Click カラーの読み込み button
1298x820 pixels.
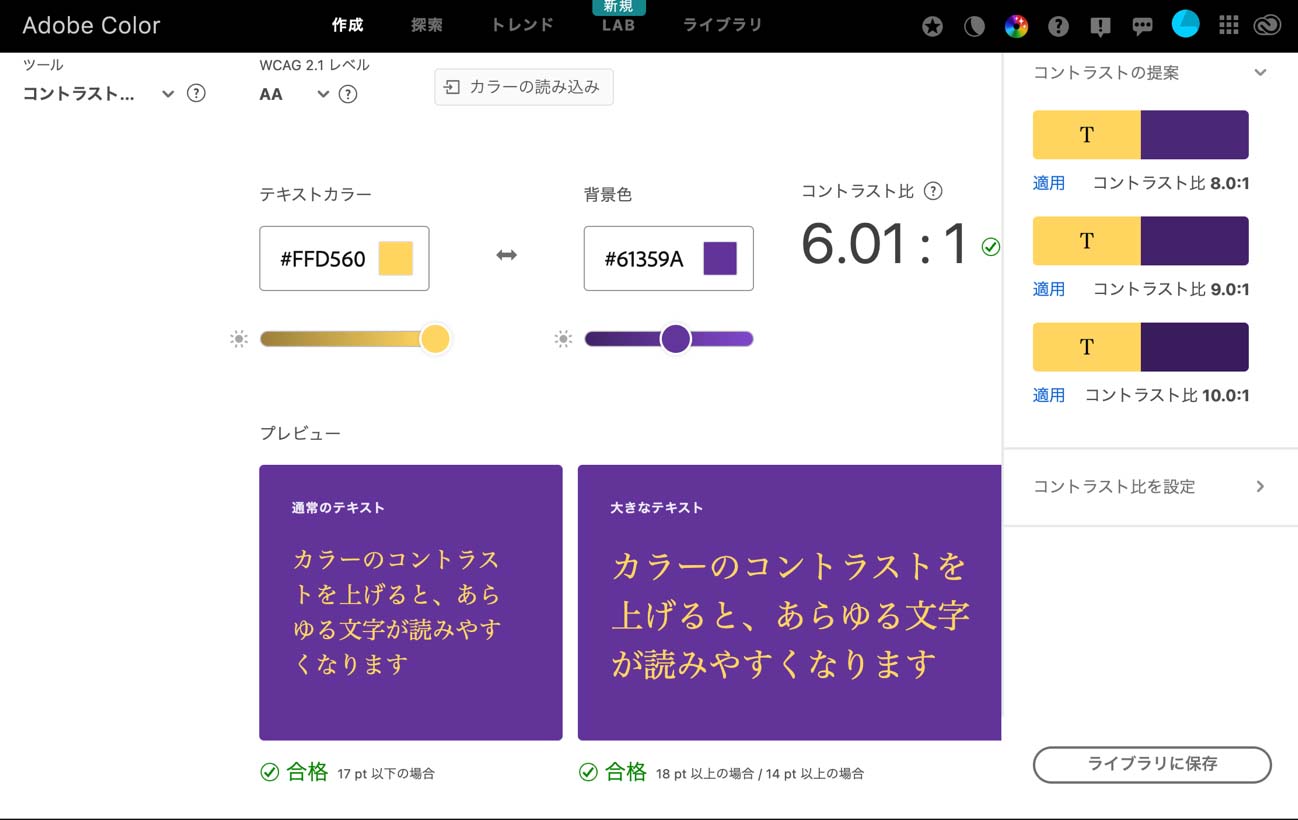pos(523,87)
